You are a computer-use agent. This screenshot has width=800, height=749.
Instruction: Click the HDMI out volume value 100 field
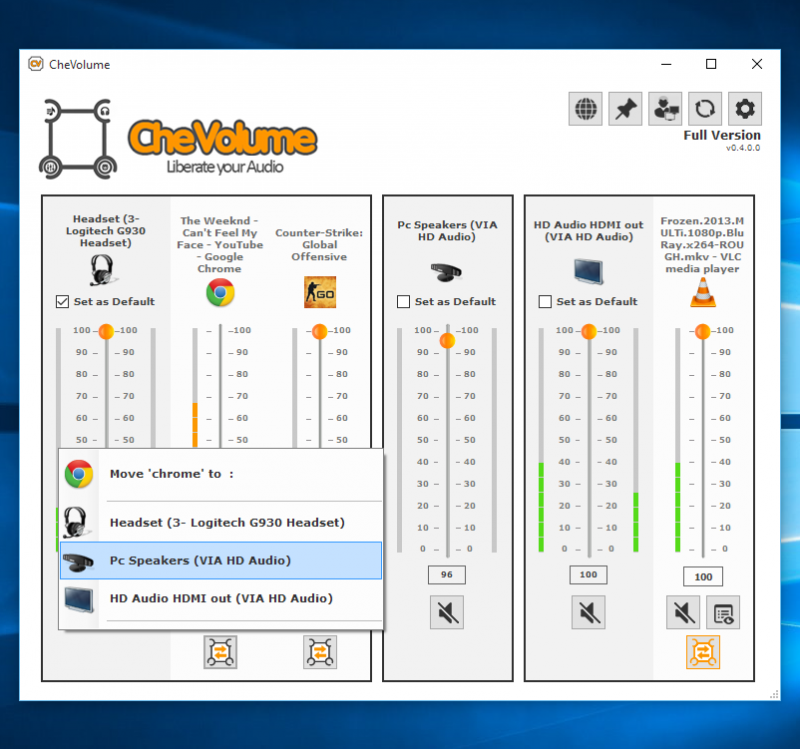pyautogui.click(x=588, y=575)
